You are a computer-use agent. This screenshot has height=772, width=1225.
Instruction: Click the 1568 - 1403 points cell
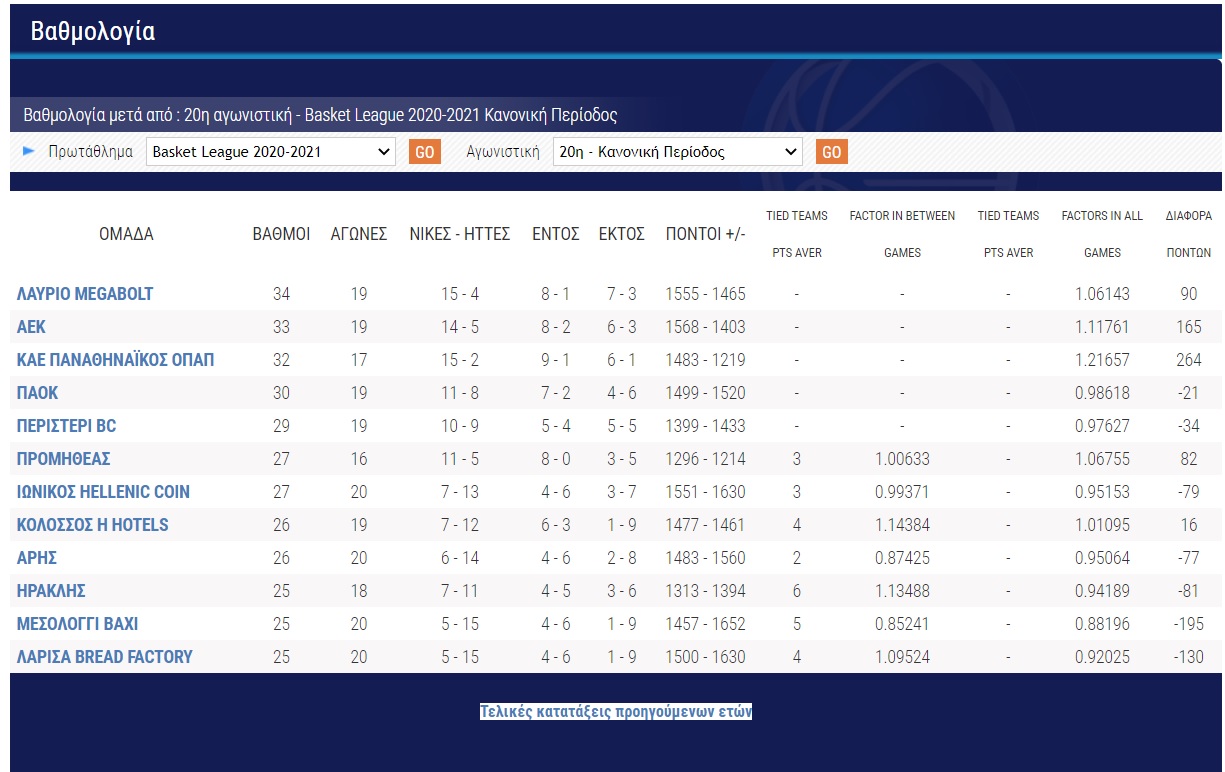click(x=705, y=327)
